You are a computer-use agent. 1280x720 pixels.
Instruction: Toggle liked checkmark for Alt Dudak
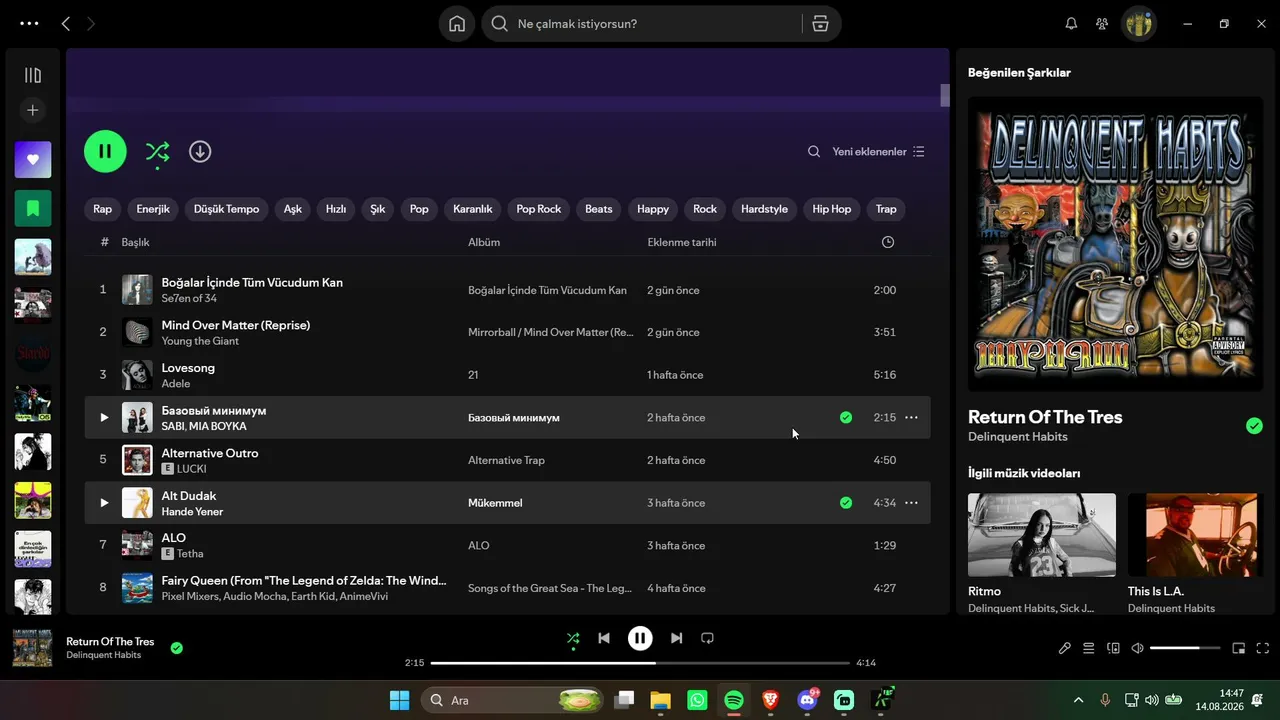(846, 503)
